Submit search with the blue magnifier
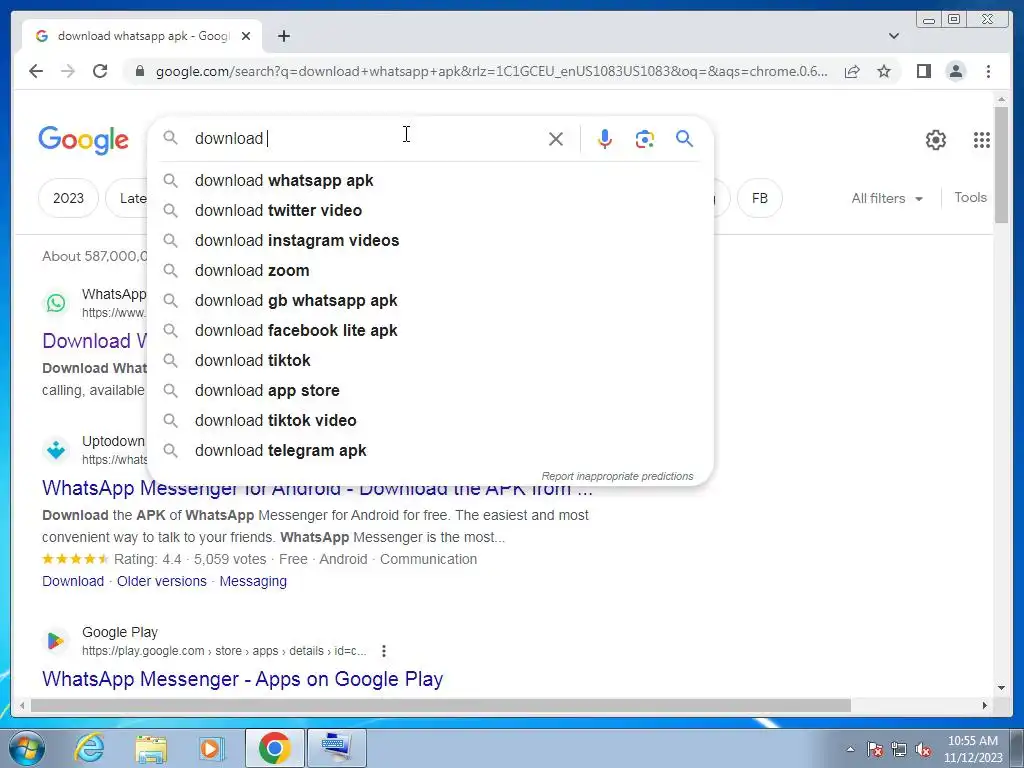The height and width of the screenshot is (768, 1024). click(684, 138)
